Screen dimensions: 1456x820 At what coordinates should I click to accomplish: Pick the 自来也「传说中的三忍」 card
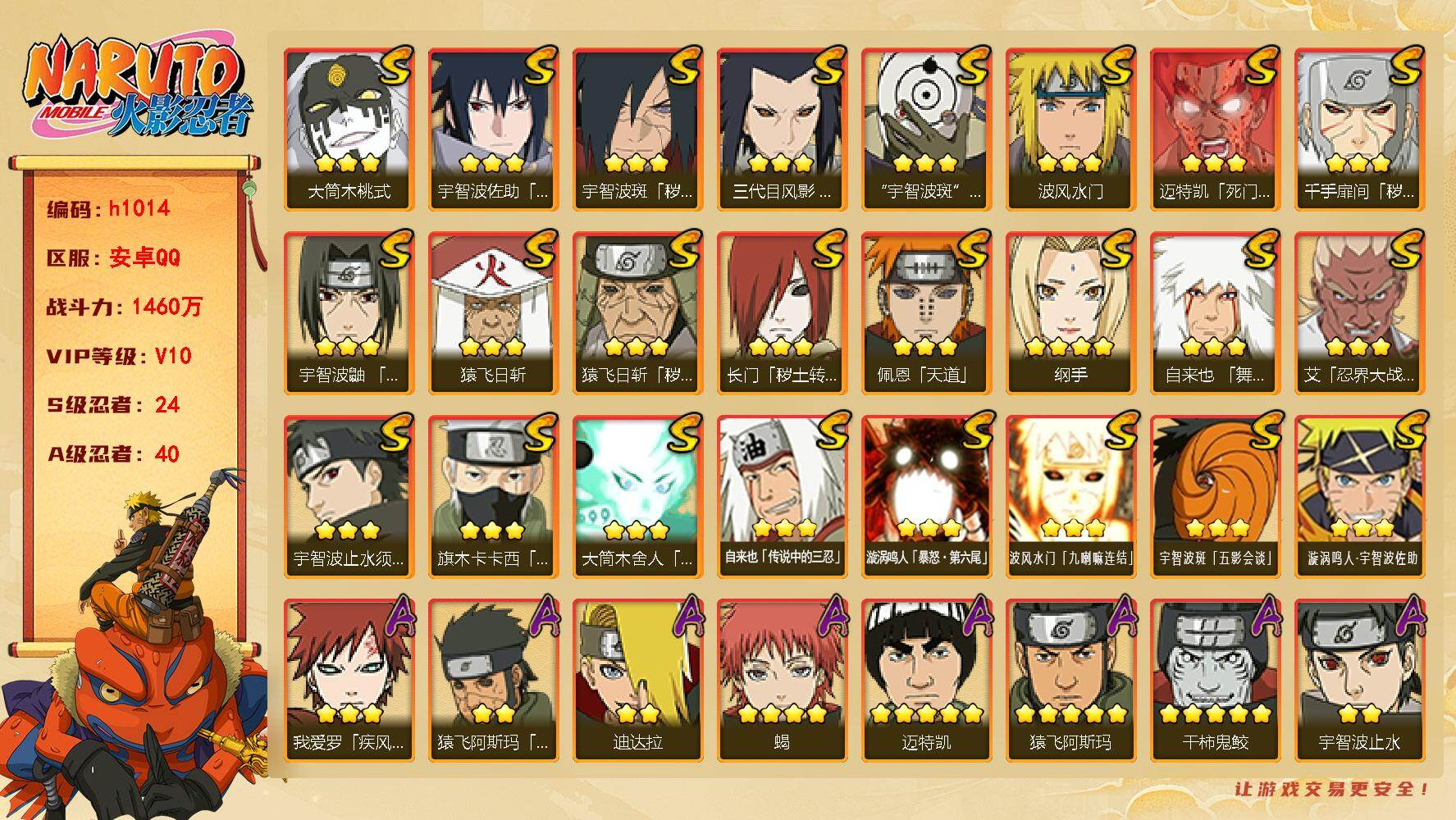click(x=782, y=496)
